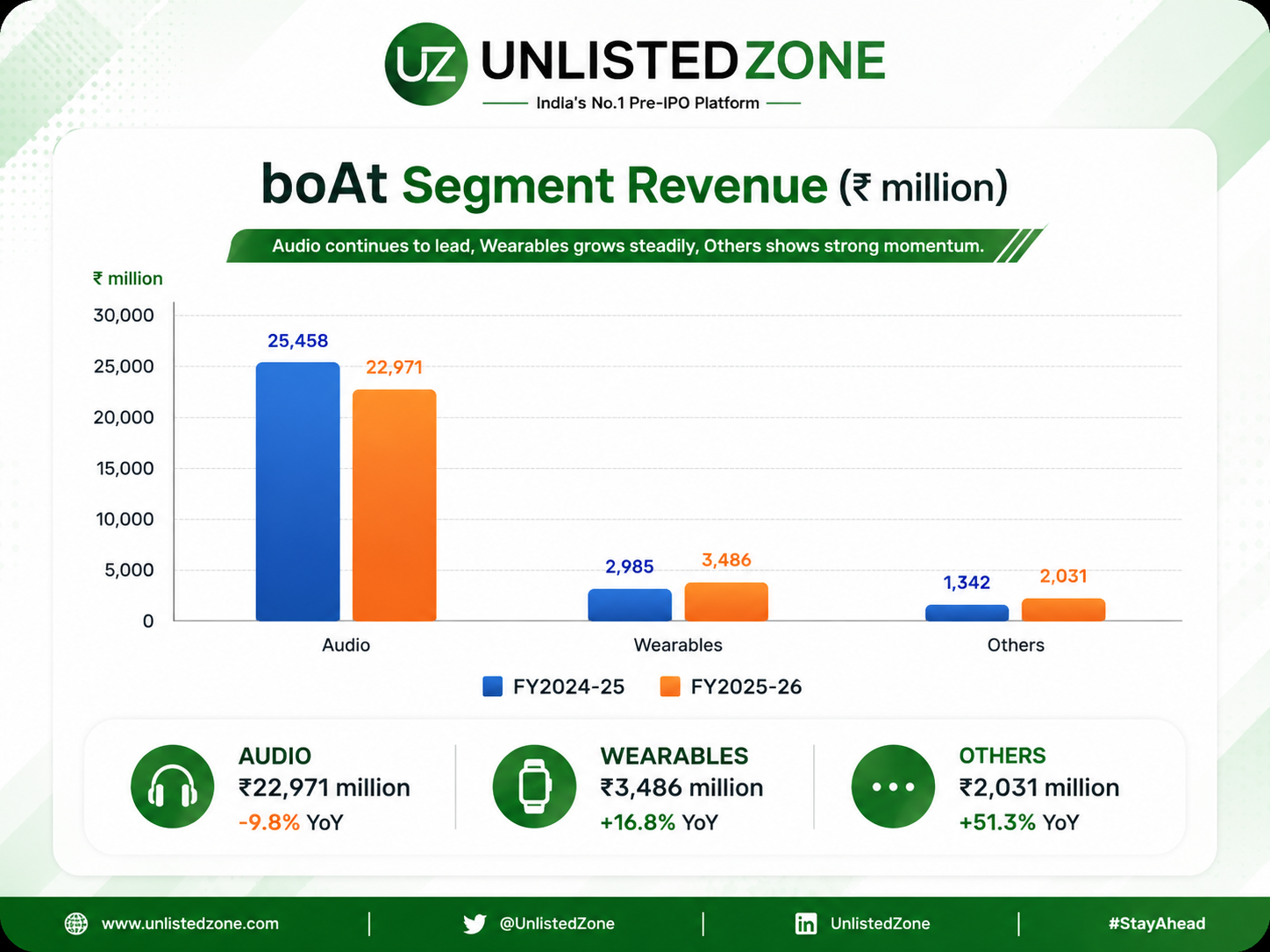Click the smartwatch icon in the Wearables card
This screenshot has width=1270, height=952.
tap(534, 786)
